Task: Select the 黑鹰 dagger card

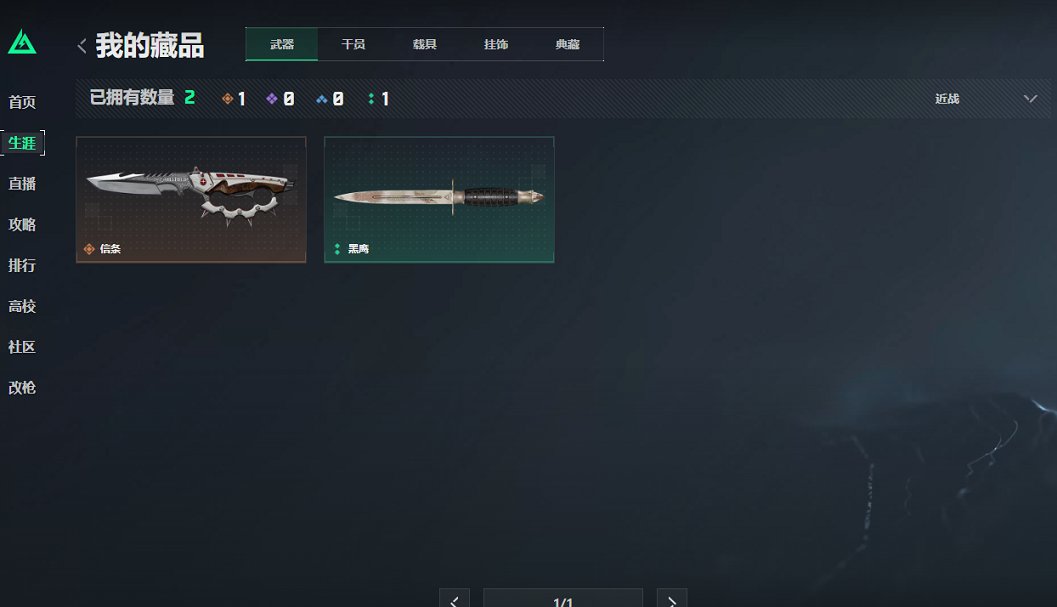Action: point(440,200)
